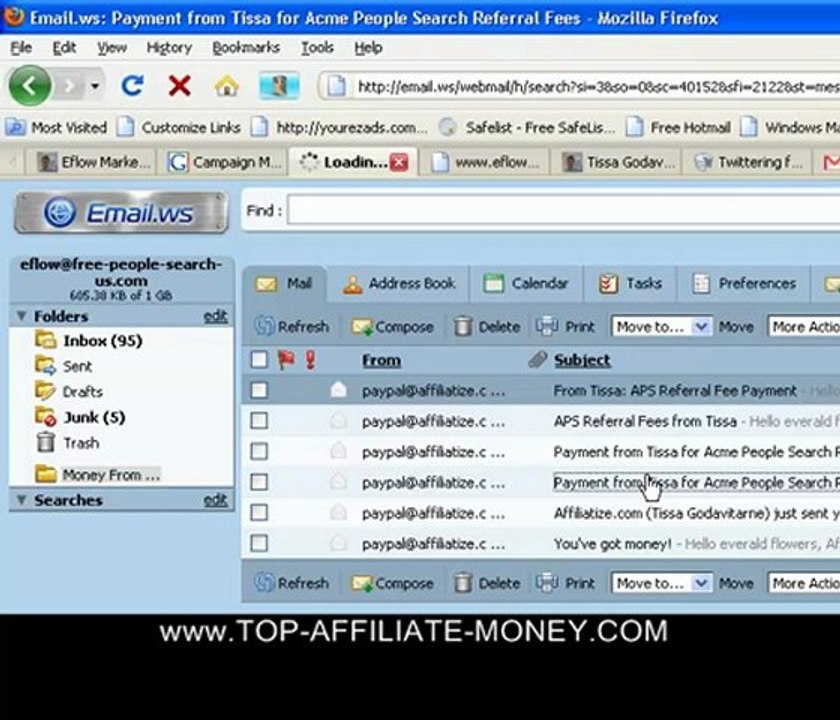
Task: Click the top Print button
Action: 565,326
